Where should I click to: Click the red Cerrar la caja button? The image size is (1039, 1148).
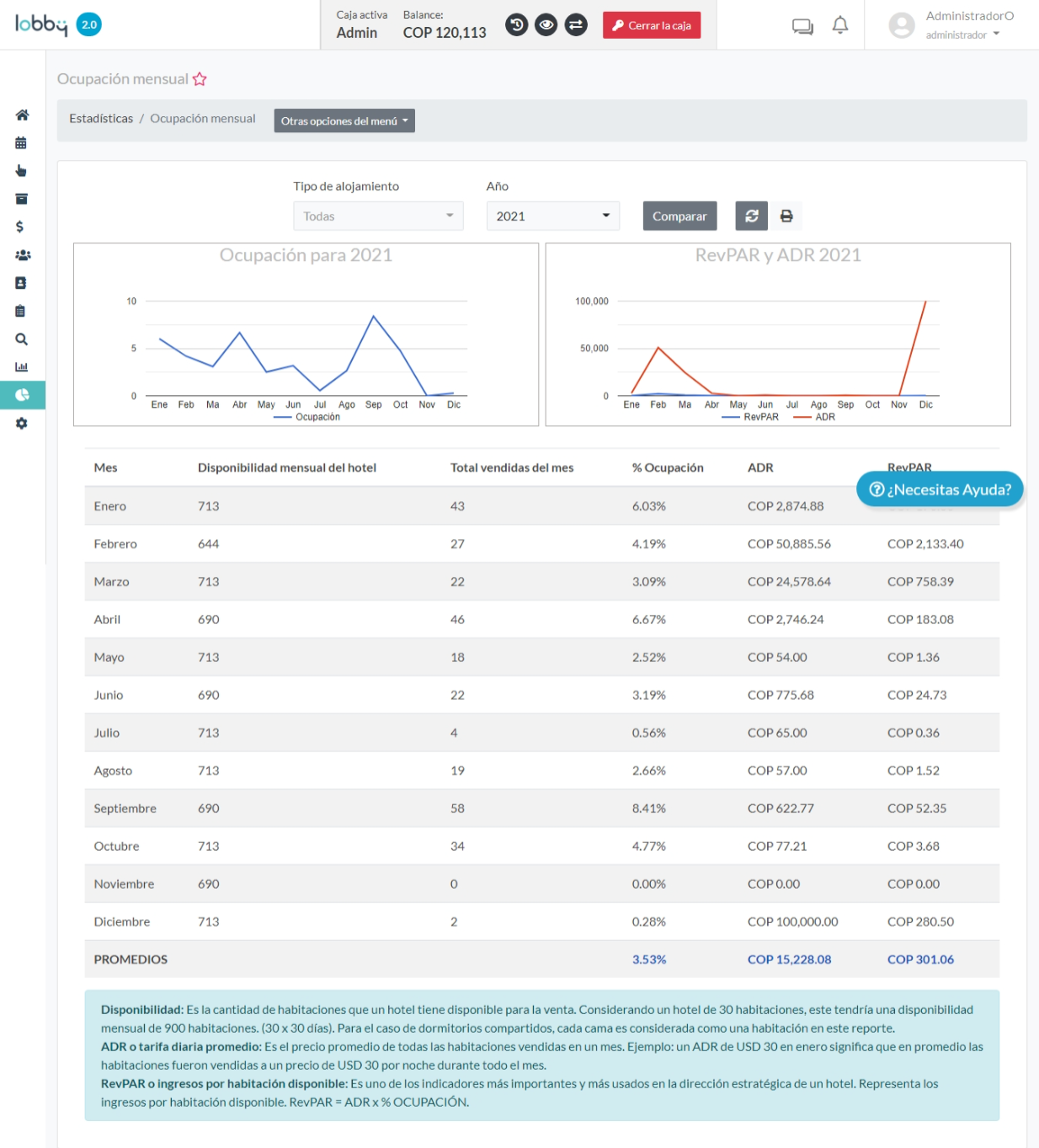click(652, 25)
